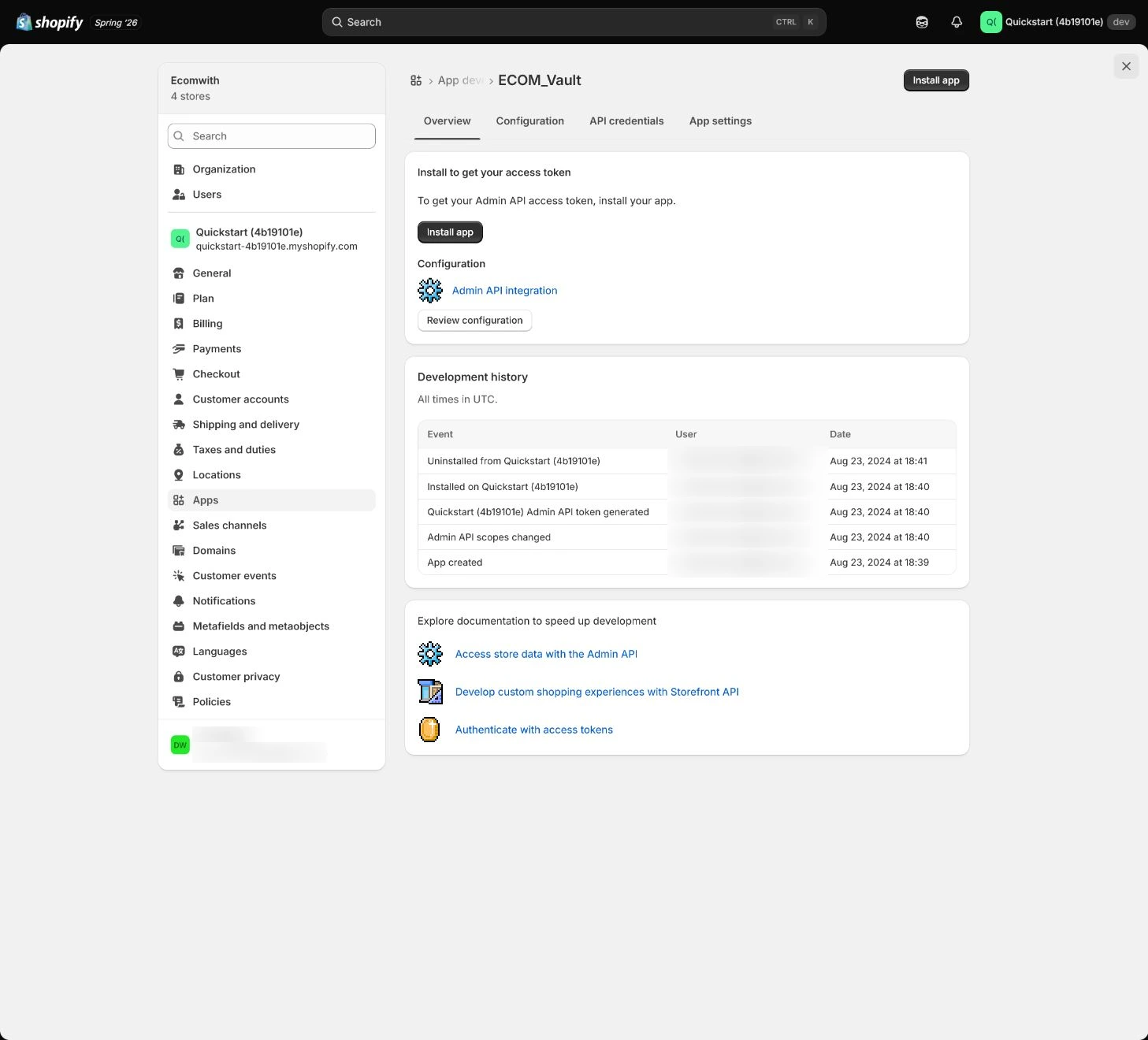The image size is (1148, 1040).
Task: Click the Shopify logo in top bar
Action: 50,22
